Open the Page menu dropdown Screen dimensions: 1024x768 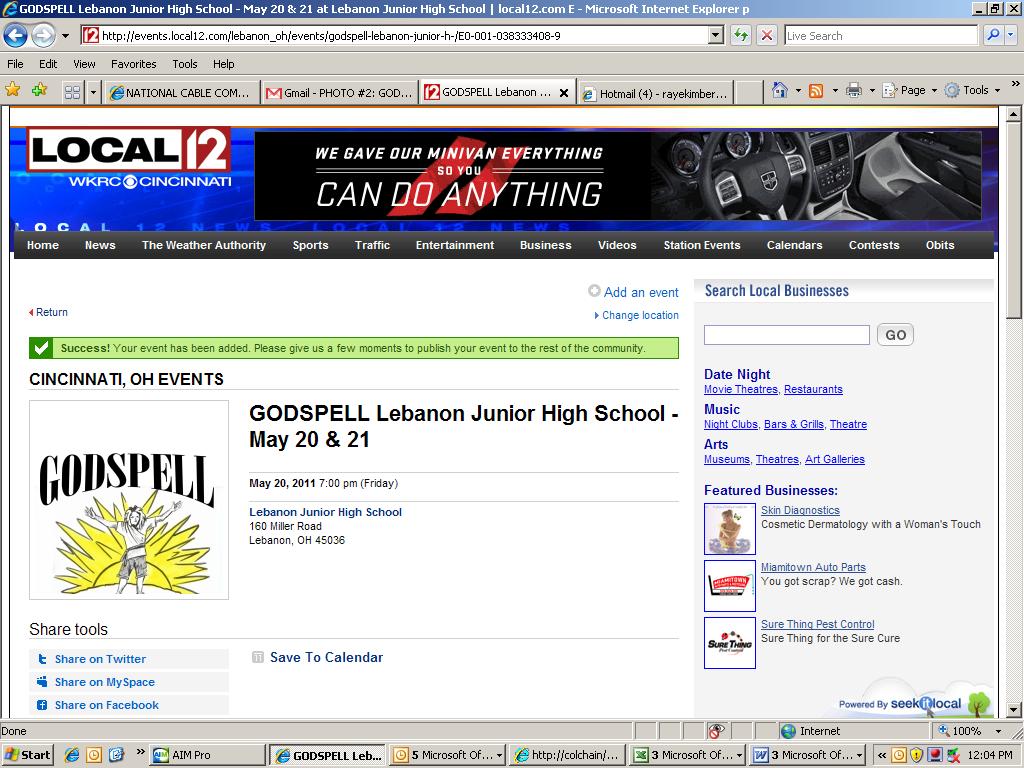pyautogui.click(x=910, y=91)
